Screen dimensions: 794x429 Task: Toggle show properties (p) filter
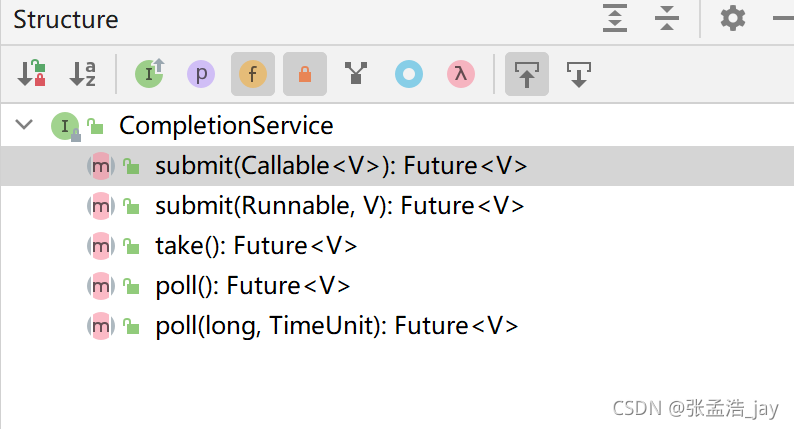click(x=201, y=74)
